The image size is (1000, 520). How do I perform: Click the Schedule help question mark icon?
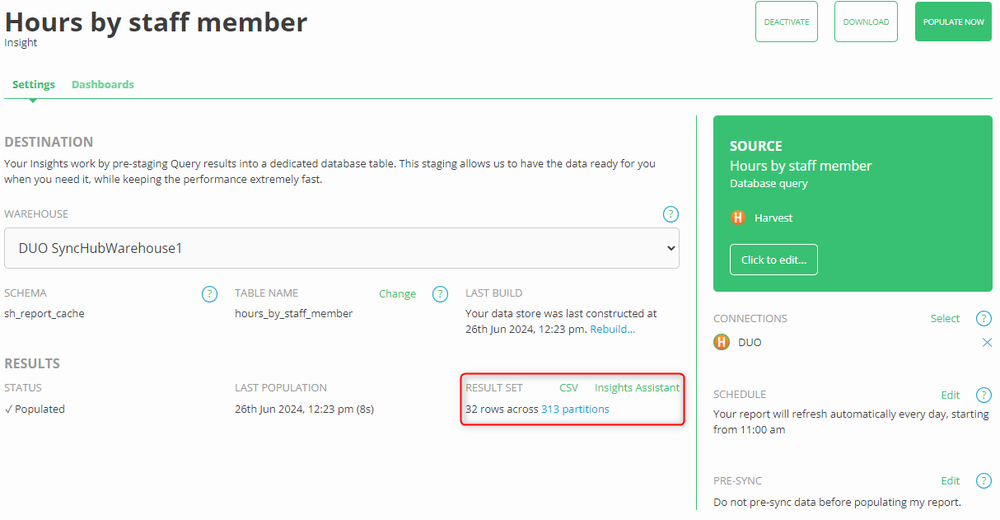984,395
